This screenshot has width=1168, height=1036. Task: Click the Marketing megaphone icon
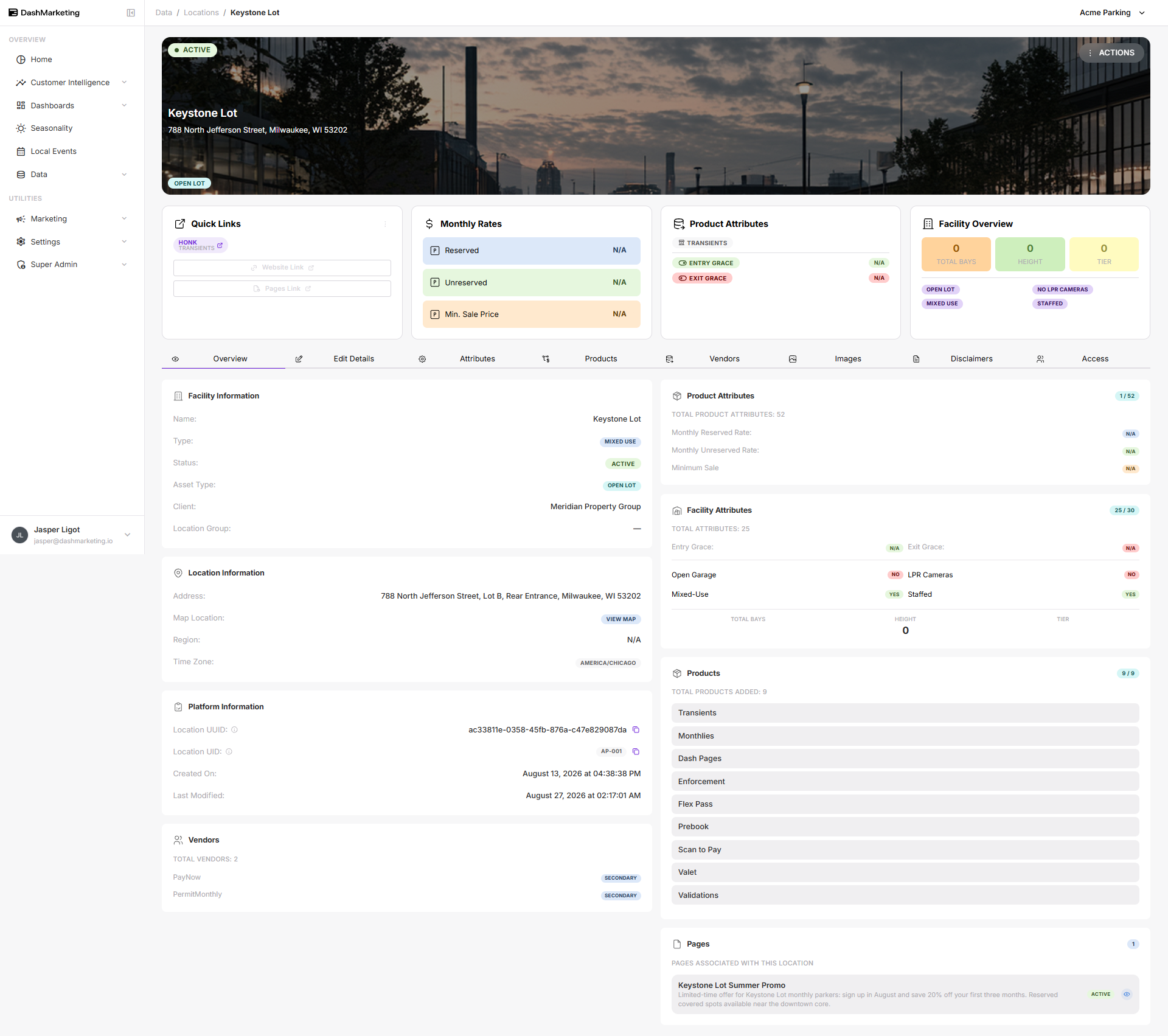[21, 219]
